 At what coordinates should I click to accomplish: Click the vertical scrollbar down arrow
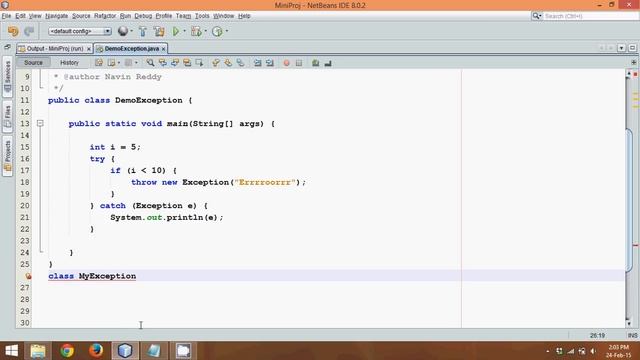(x=629, y=324)
